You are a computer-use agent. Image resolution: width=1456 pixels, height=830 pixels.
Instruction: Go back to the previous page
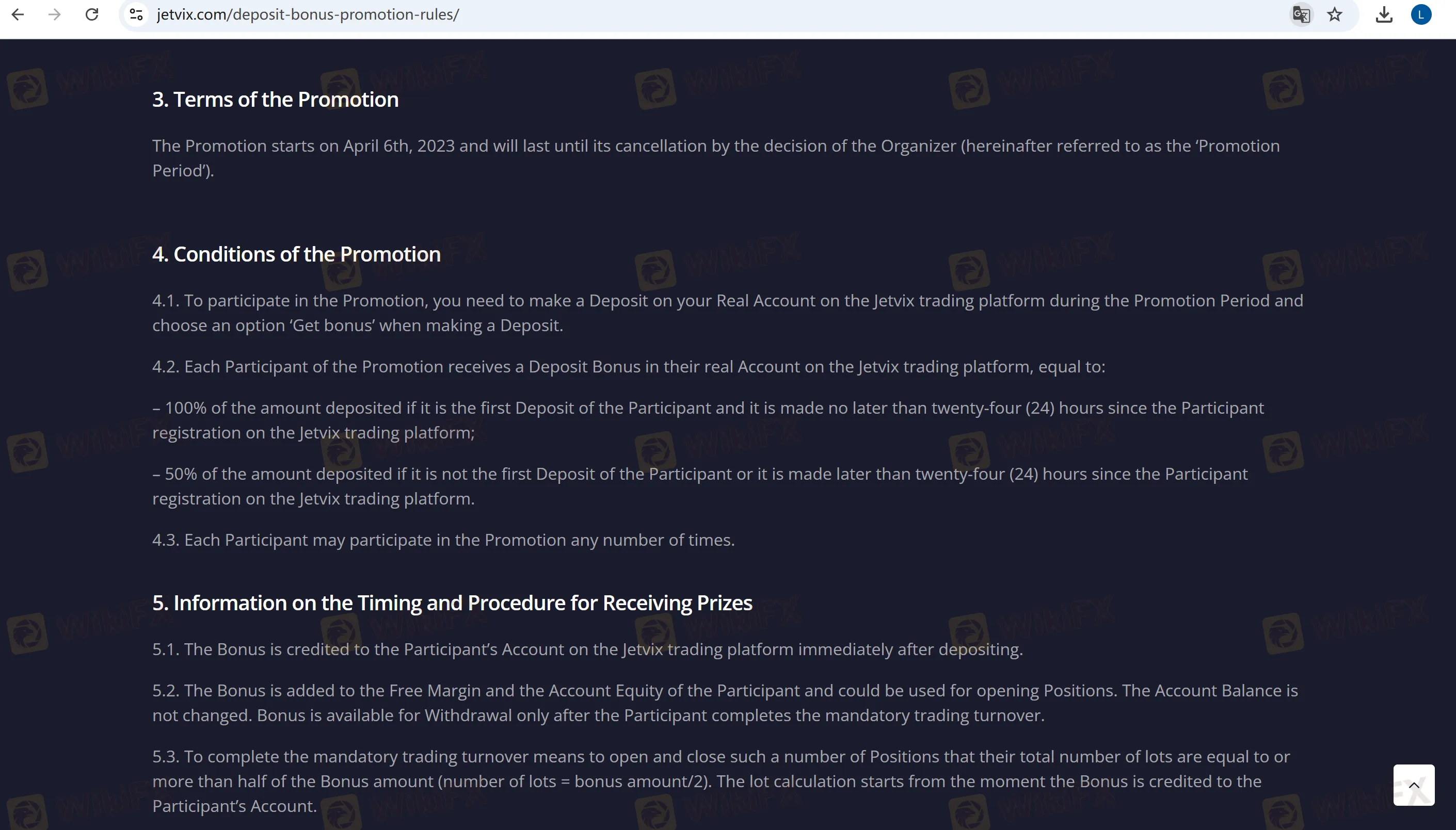(x=18, y=14)
